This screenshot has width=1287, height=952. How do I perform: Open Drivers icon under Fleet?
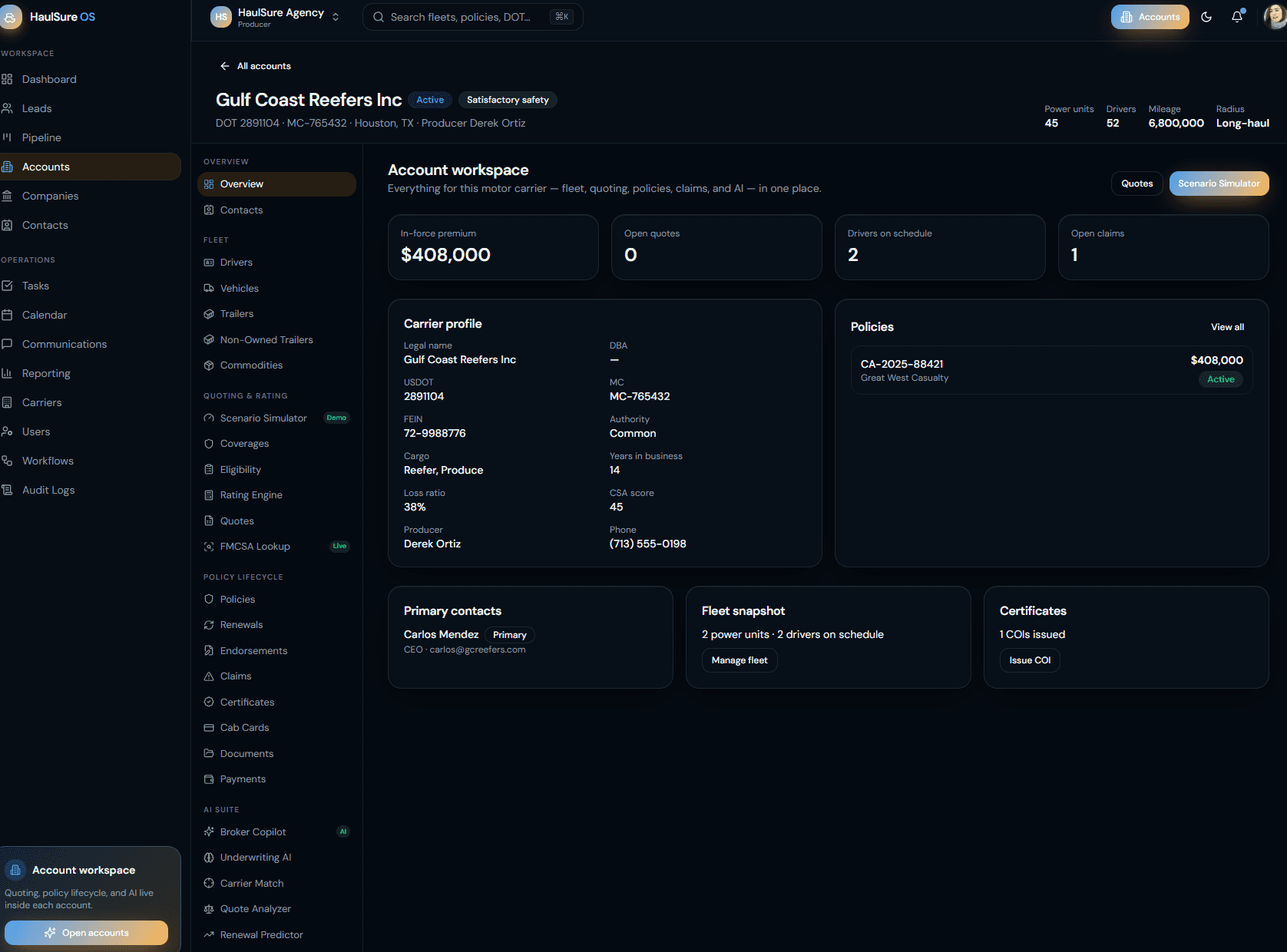click(x=209, y=263)
